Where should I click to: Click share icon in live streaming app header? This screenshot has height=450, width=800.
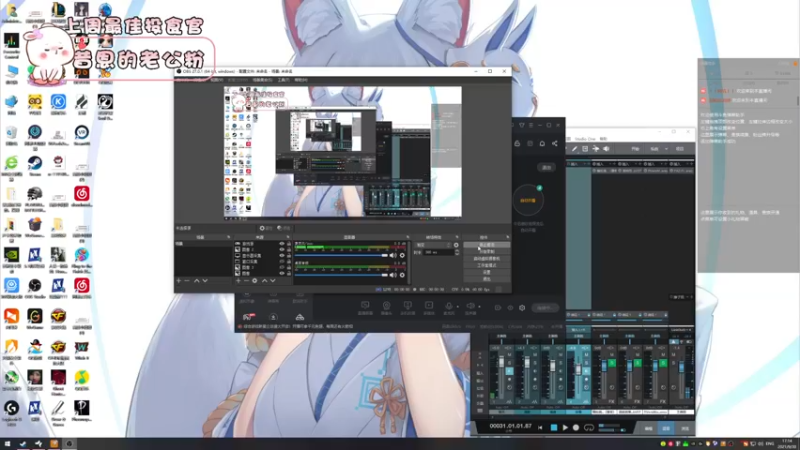tap(555, 144)
